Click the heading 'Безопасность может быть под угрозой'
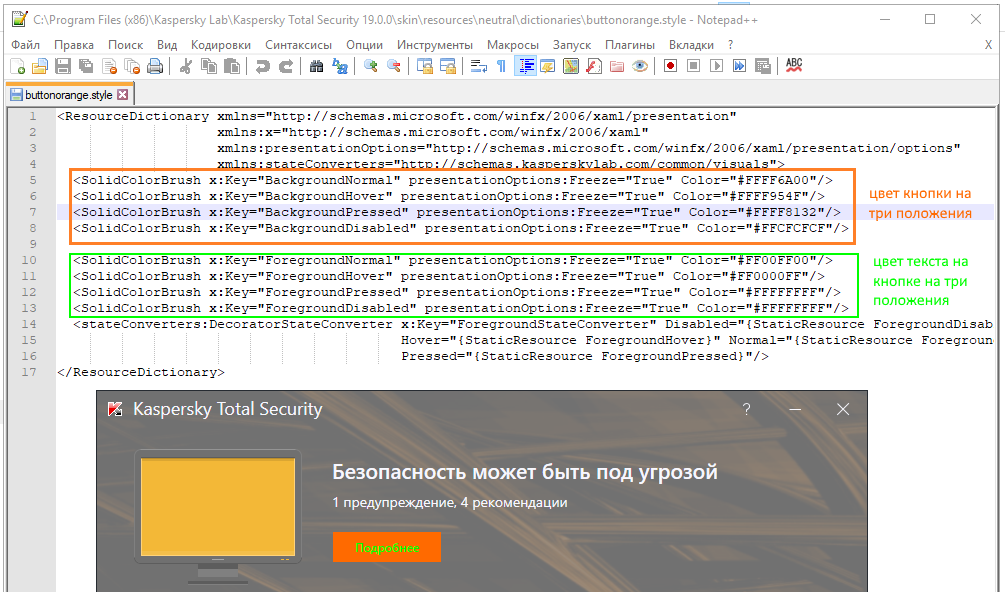Screen dimensions: 1005x592 pyautogui.click(x=524, y=472)
